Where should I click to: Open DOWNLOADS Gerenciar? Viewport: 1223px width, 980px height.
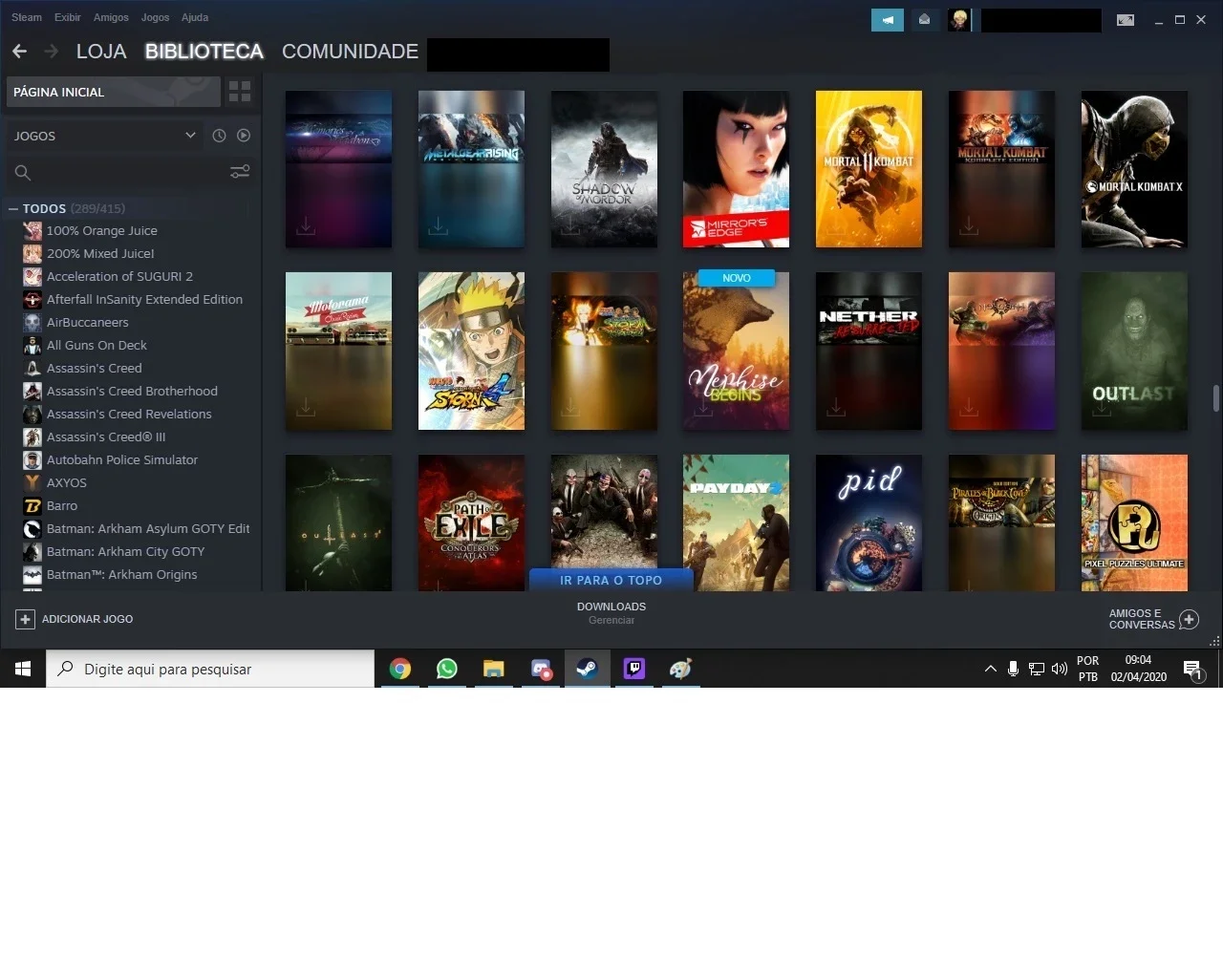tap(611, 613)
